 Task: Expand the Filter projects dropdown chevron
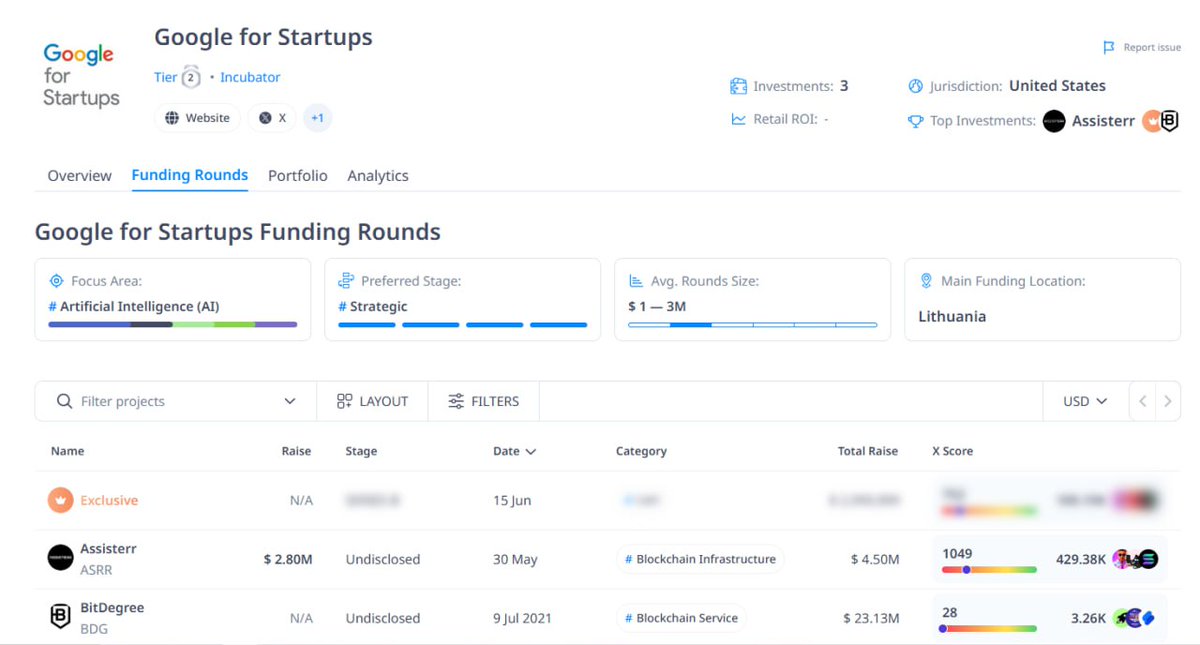(290, 401)
